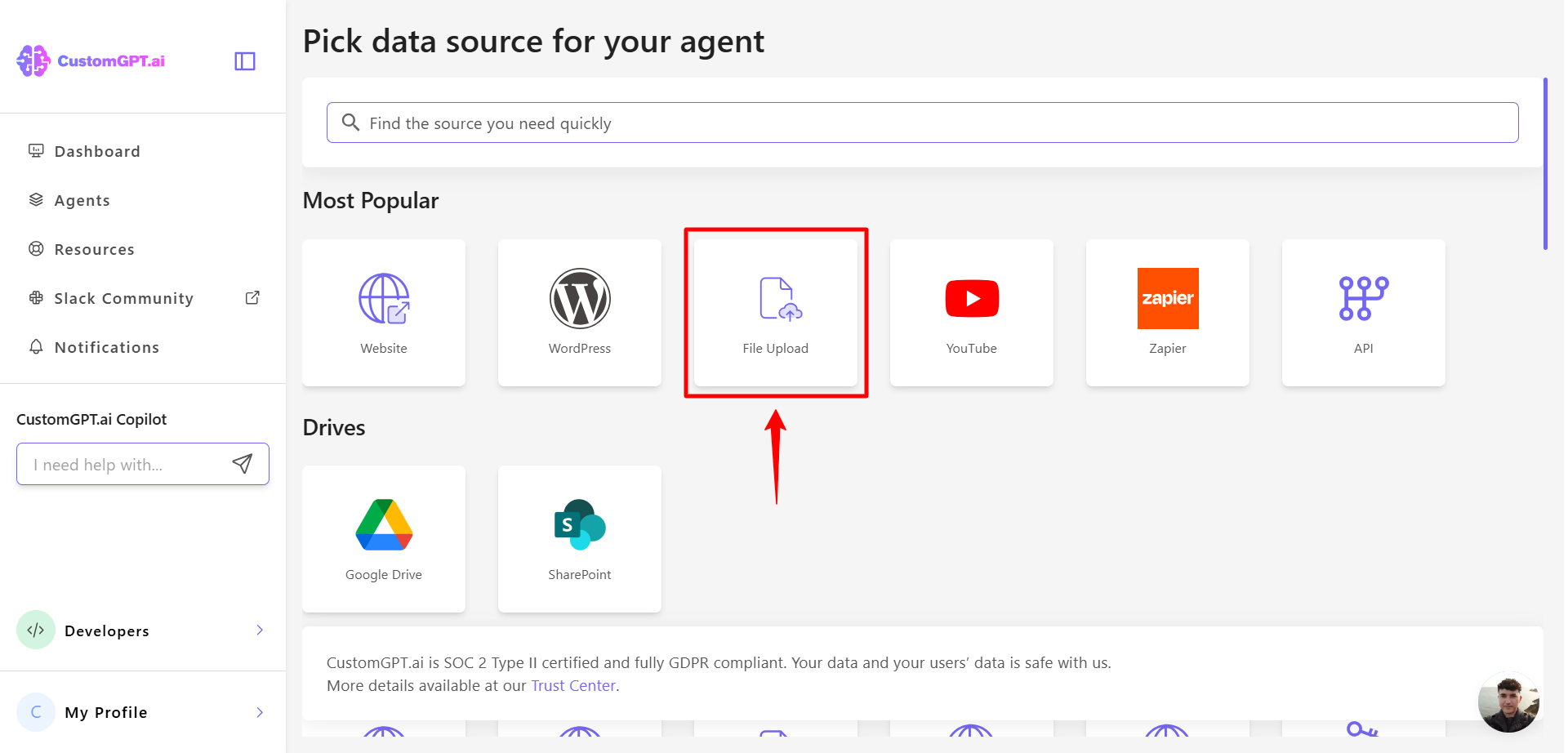Follow the Trust Center link
The image size is (1568, 753).
point(572,685)
